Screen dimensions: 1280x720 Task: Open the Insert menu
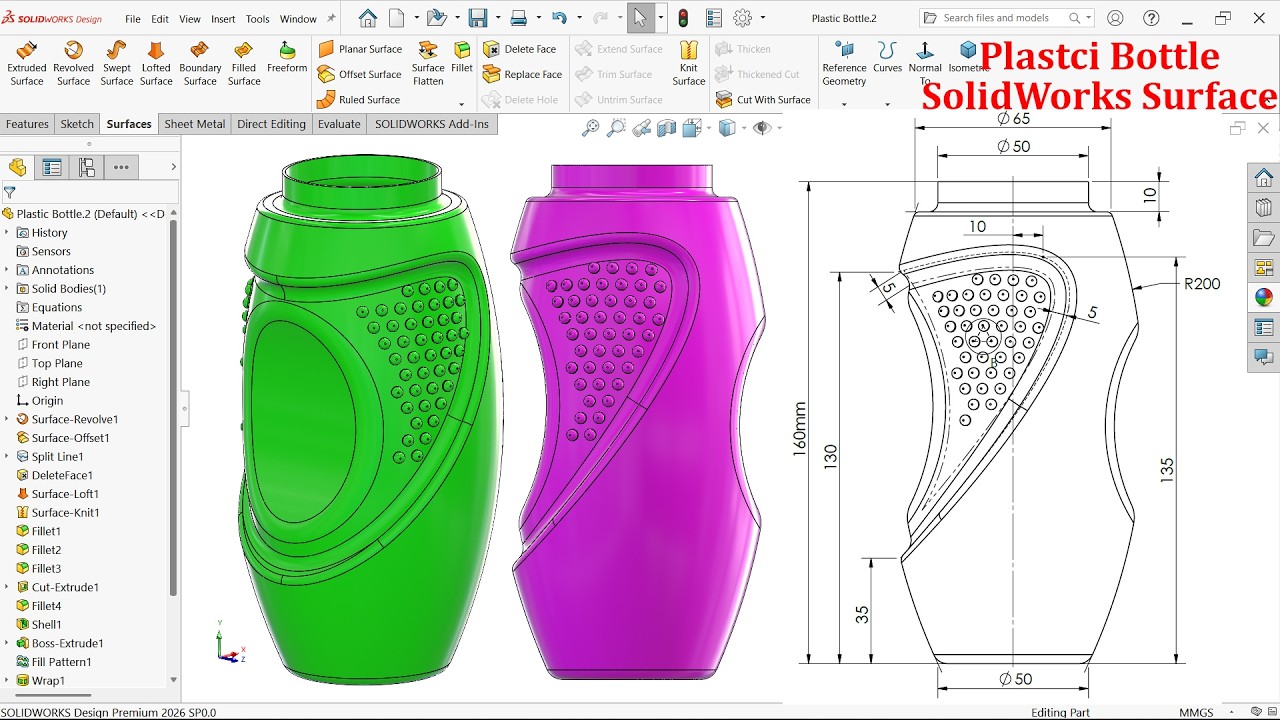pyautogui.click(x=223, y=19)
